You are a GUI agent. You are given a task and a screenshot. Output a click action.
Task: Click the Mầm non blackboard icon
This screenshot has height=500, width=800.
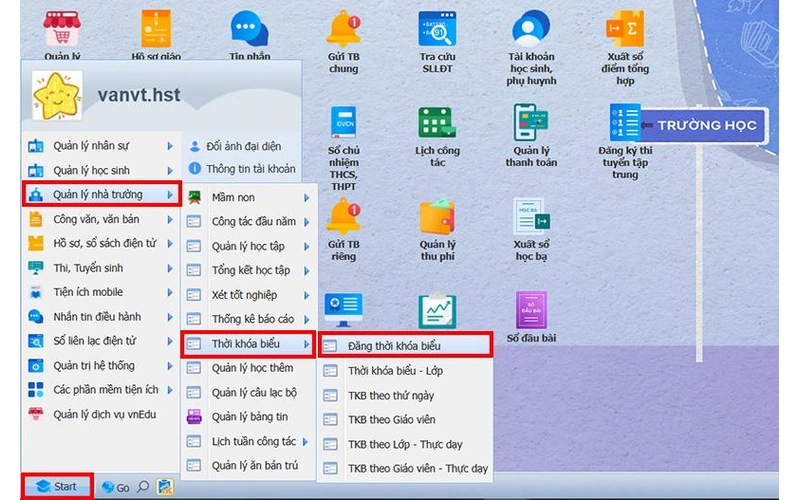[x=194, y=197]
